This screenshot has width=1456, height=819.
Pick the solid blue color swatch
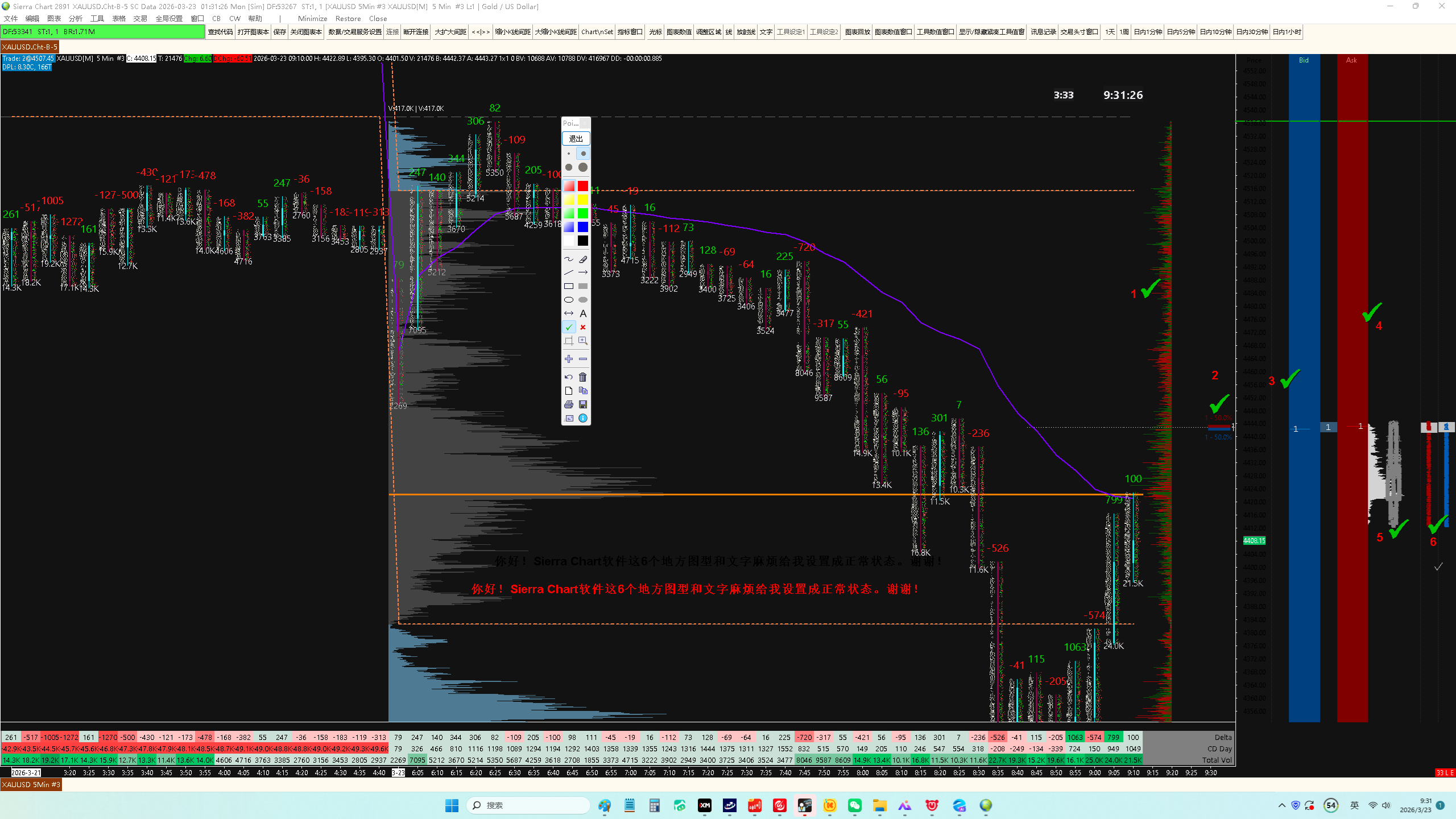click(583, 227)
